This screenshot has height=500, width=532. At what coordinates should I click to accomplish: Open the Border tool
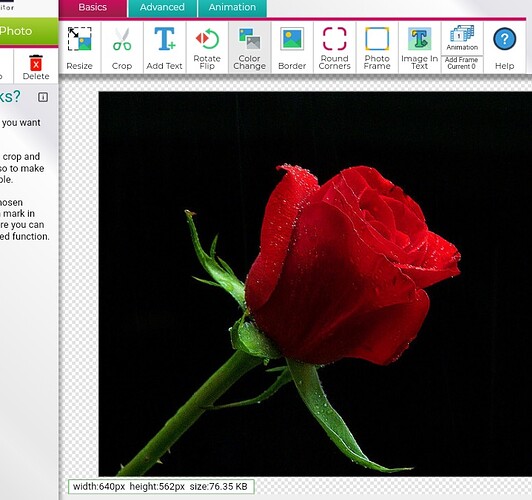coord(292,47)
